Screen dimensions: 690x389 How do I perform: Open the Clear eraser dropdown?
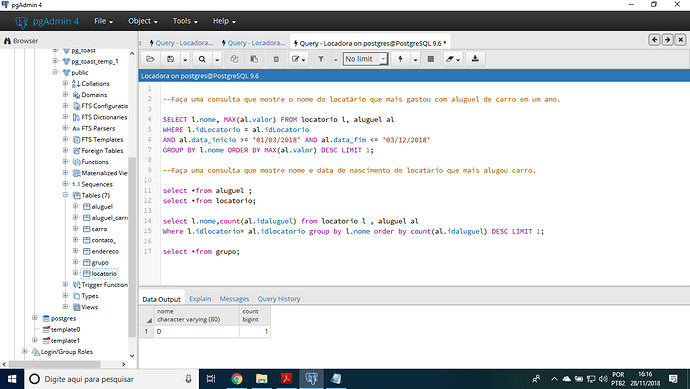[452, 59]
